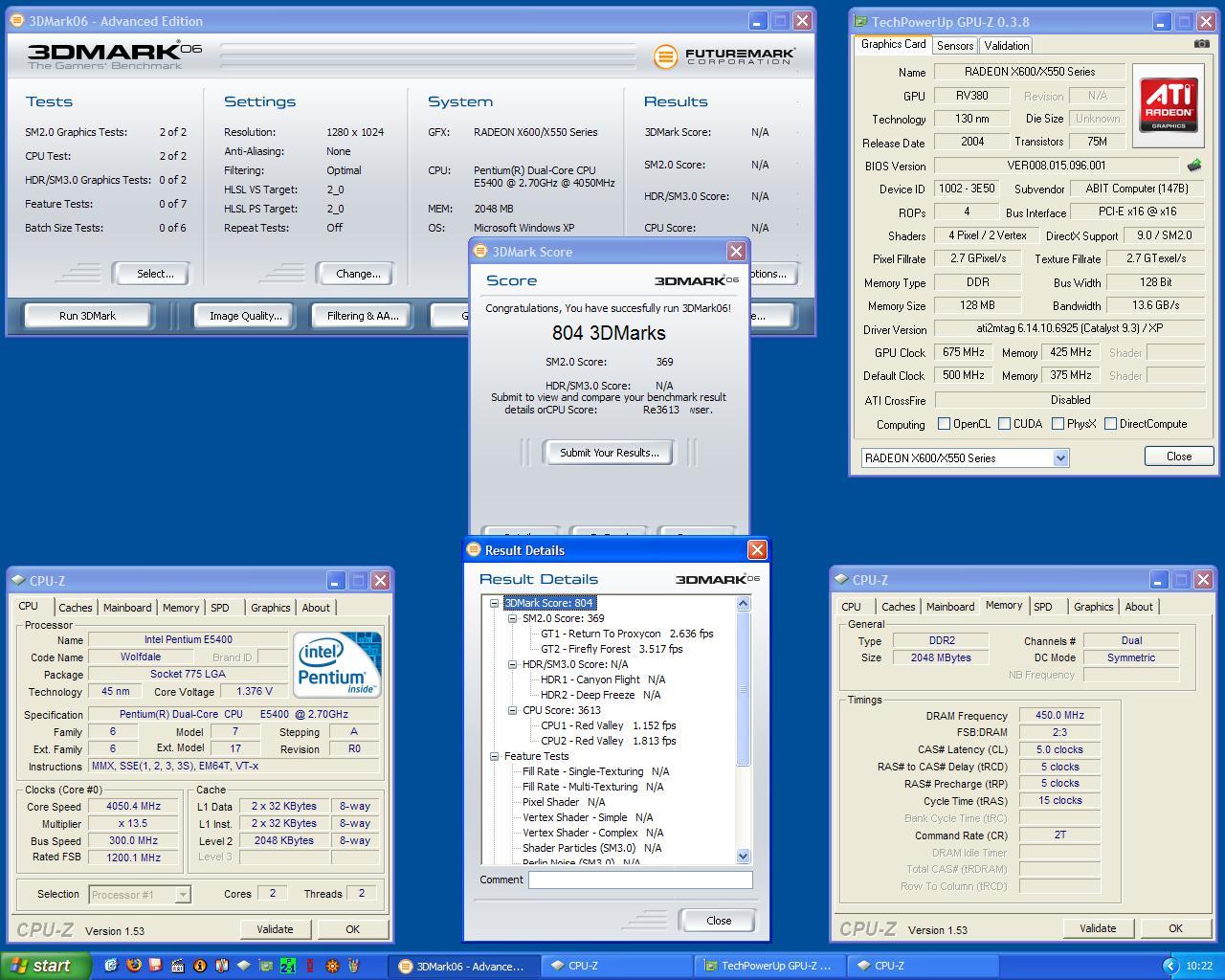Viewport: 1225px width, 980px height.
Task: Enable the PhysX checkbox in GPU-Z
Action: pos(1058,423)
